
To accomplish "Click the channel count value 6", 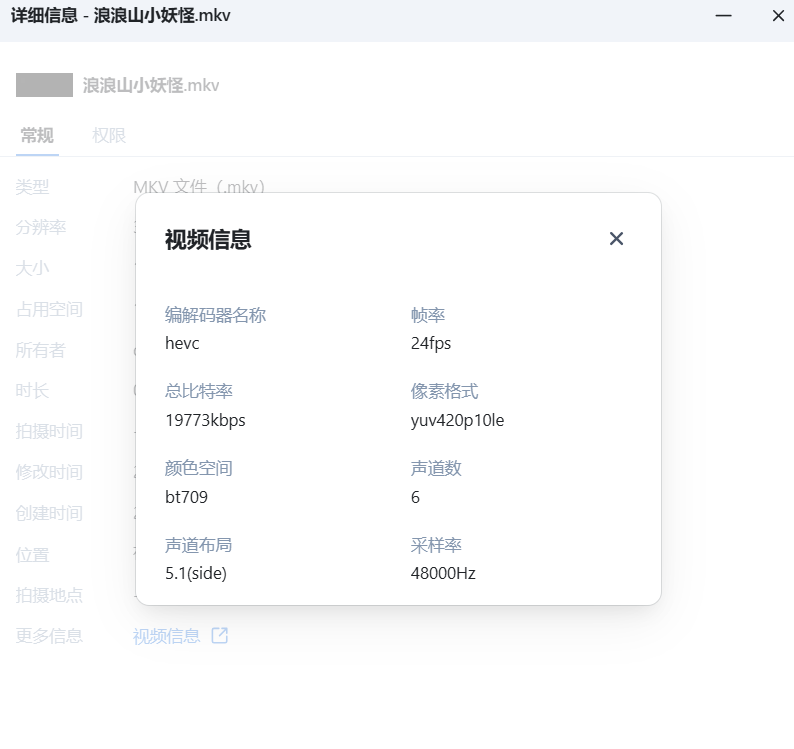I will 415,497.
